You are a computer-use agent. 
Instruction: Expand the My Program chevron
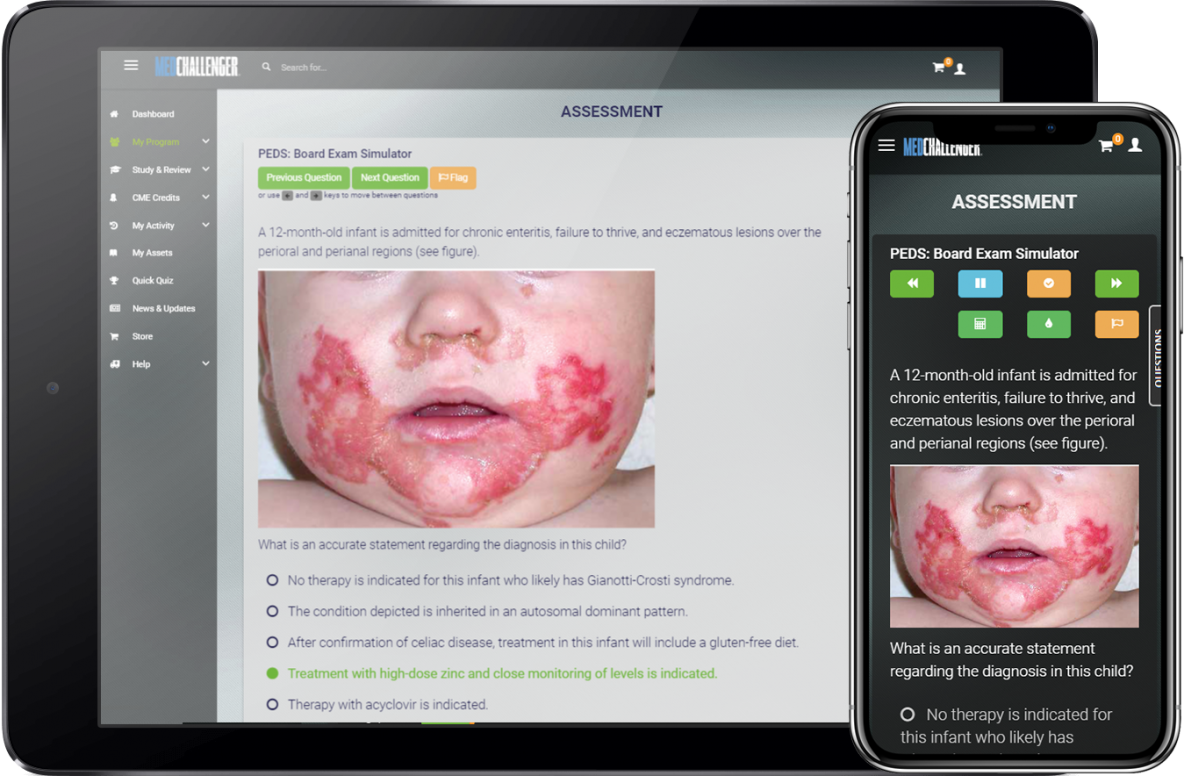tap(205, 141)
